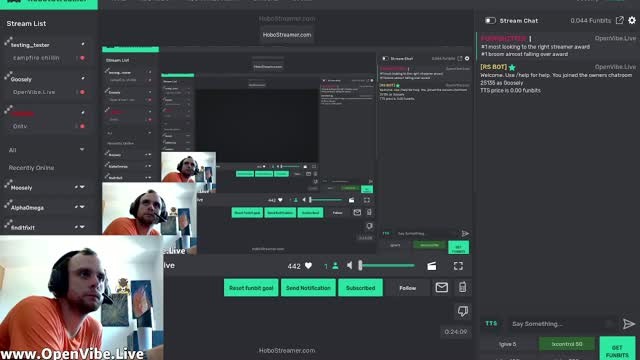This screenshot has height=360, width=640.
Task: Mute the stream with speaker icon
Action: click(x=350, y=266)
